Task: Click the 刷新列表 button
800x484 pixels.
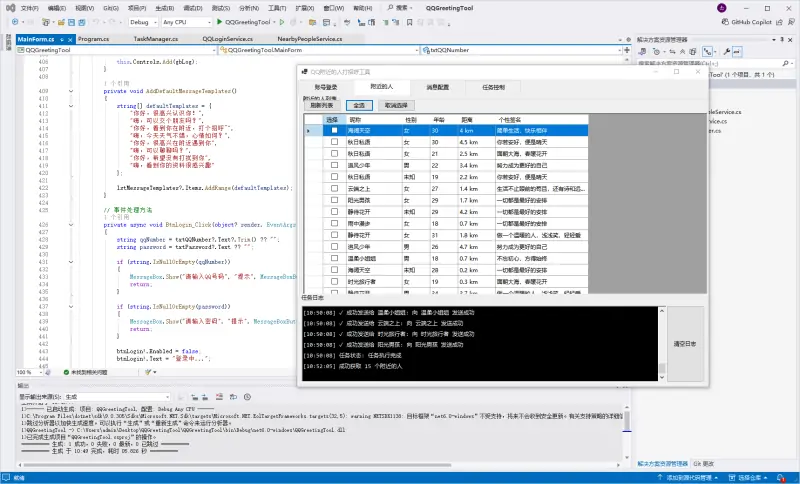Action: [321, 104]
